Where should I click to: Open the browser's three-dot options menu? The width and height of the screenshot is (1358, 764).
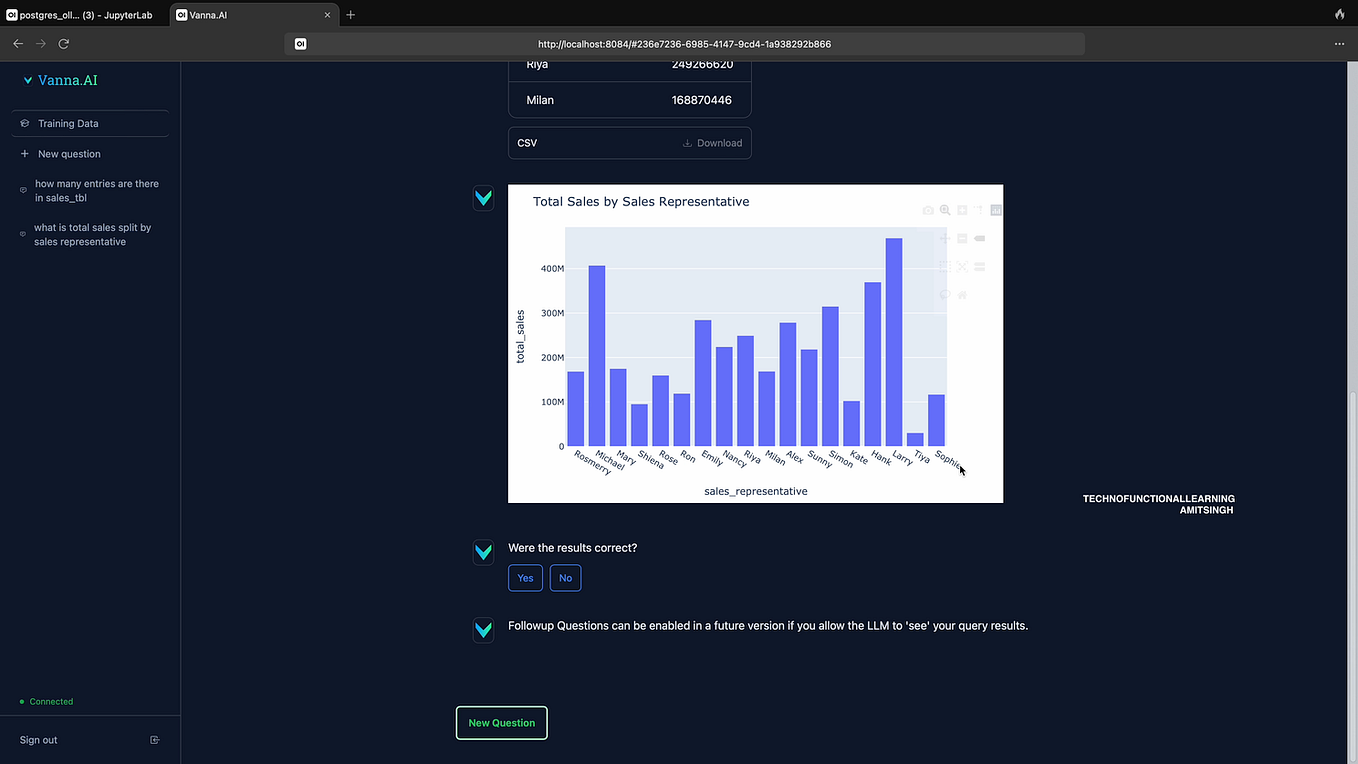coord(1338,43)
